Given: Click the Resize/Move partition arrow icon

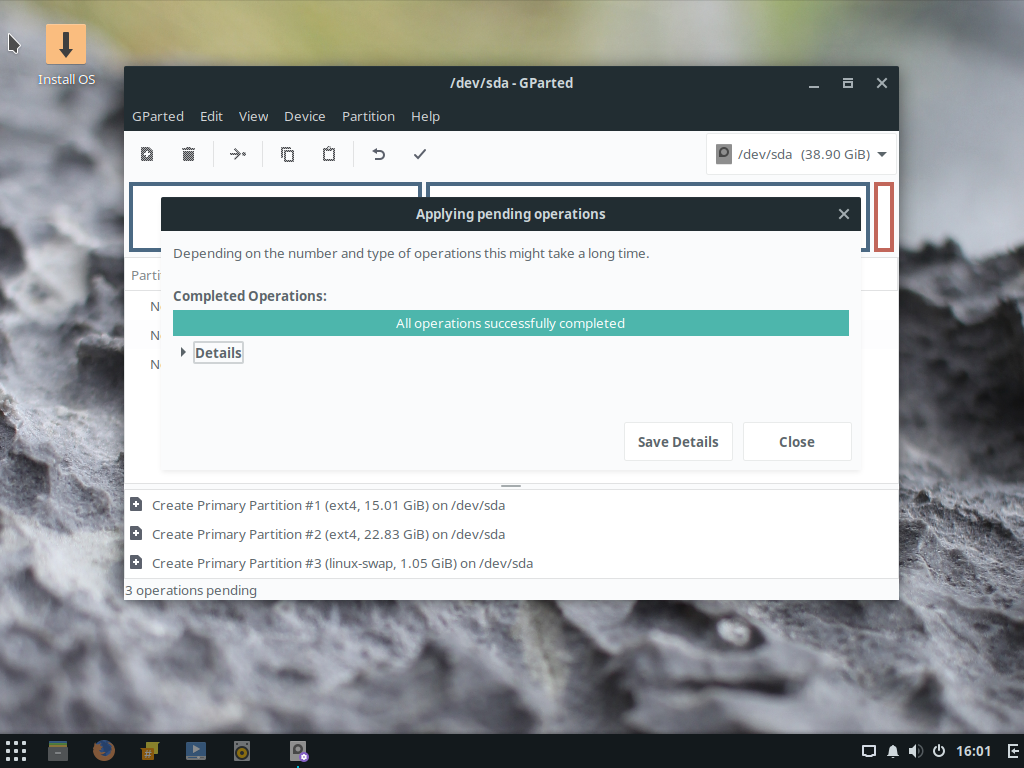Looking at the screenshot, I should [238, 154].
